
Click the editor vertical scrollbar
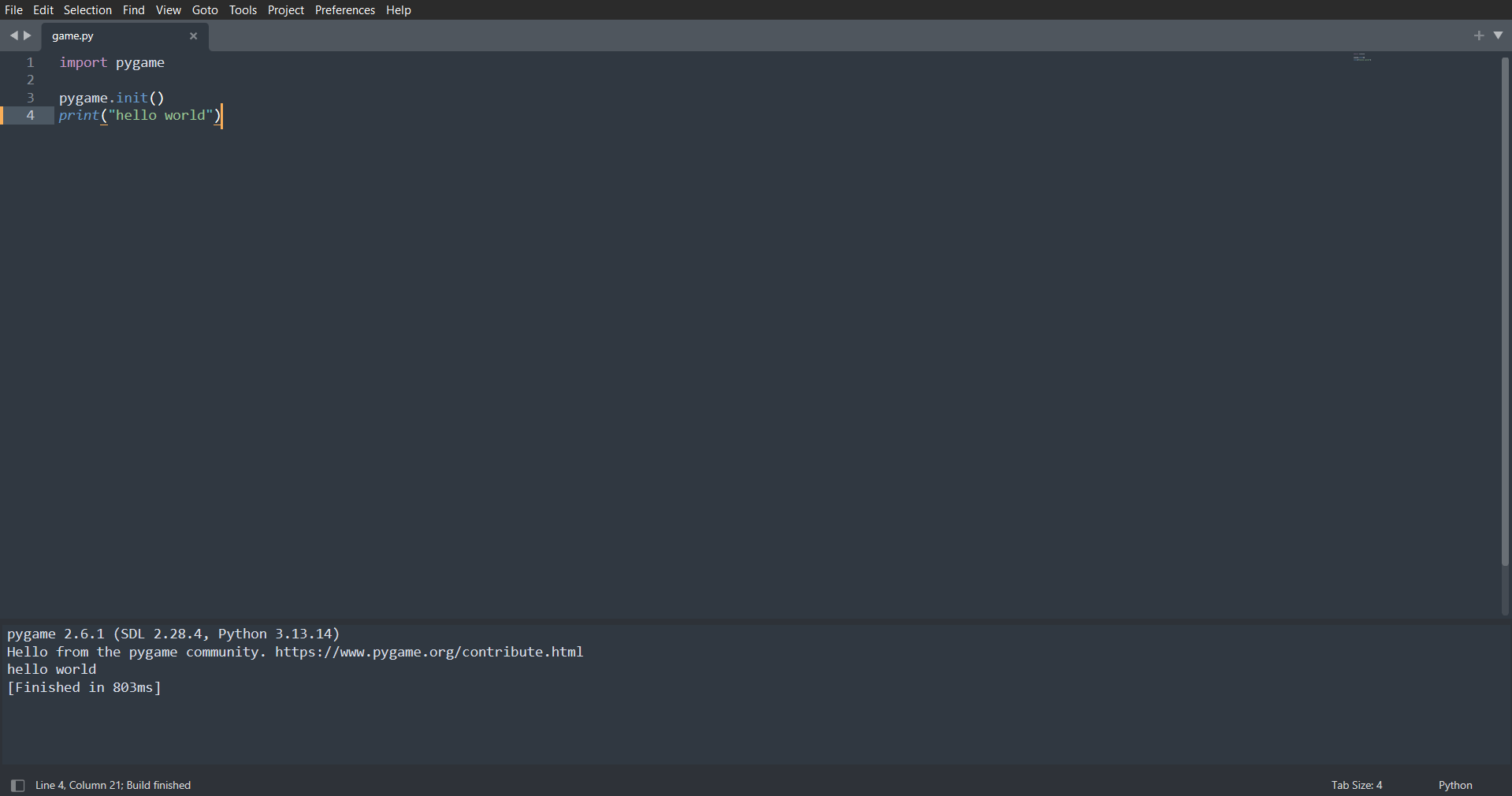coord(1505,311)
